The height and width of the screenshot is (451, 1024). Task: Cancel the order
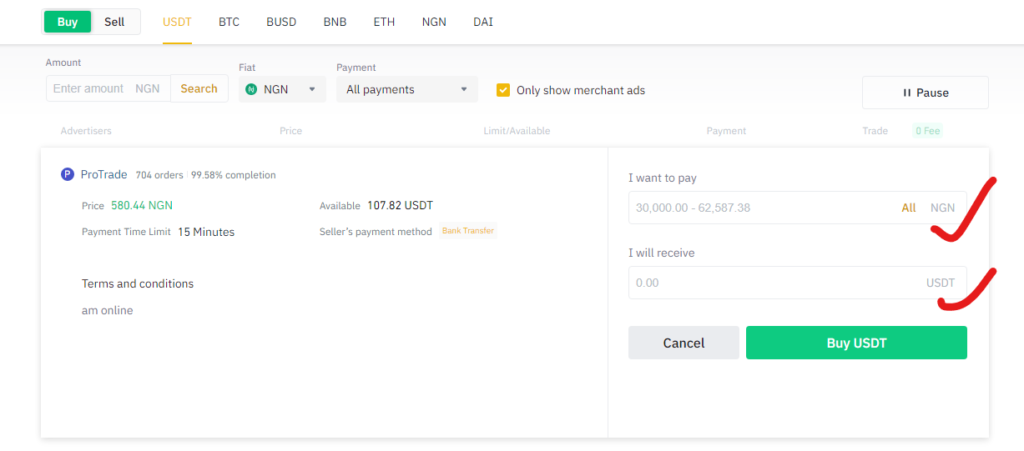684,343
